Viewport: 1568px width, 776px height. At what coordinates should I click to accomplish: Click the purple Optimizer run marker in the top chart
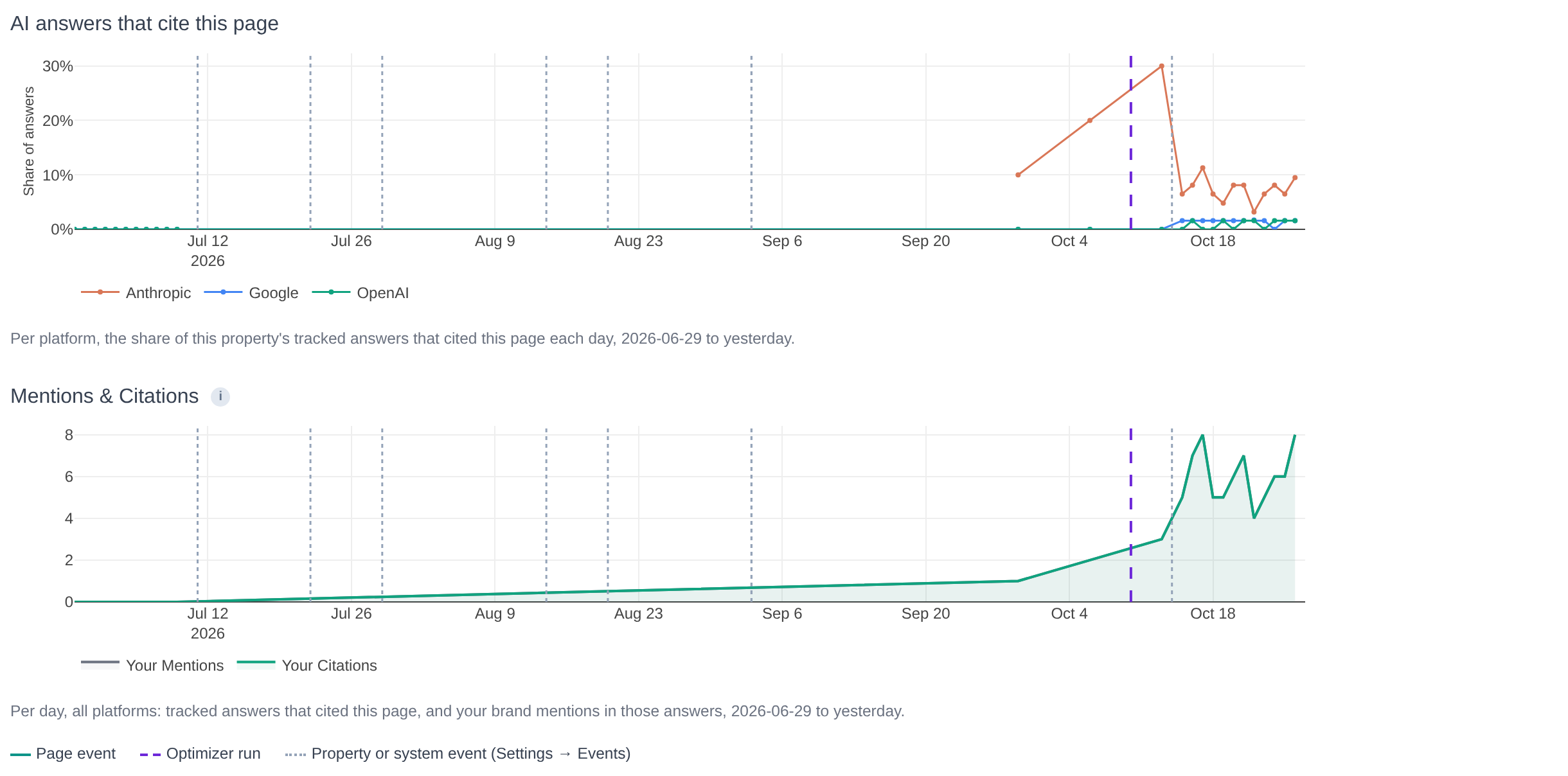click(x=1131, y=141)
